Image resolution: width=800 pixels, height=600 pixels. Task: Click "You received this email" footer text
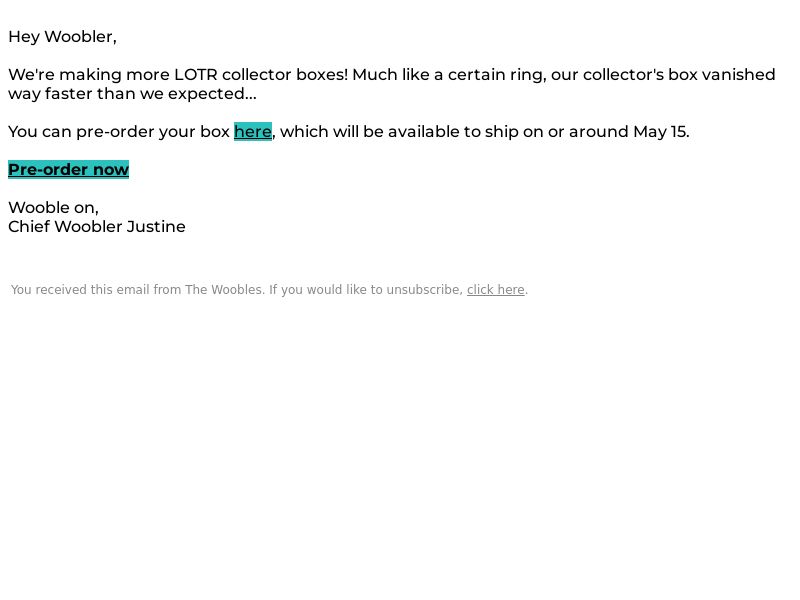[80, 290]
